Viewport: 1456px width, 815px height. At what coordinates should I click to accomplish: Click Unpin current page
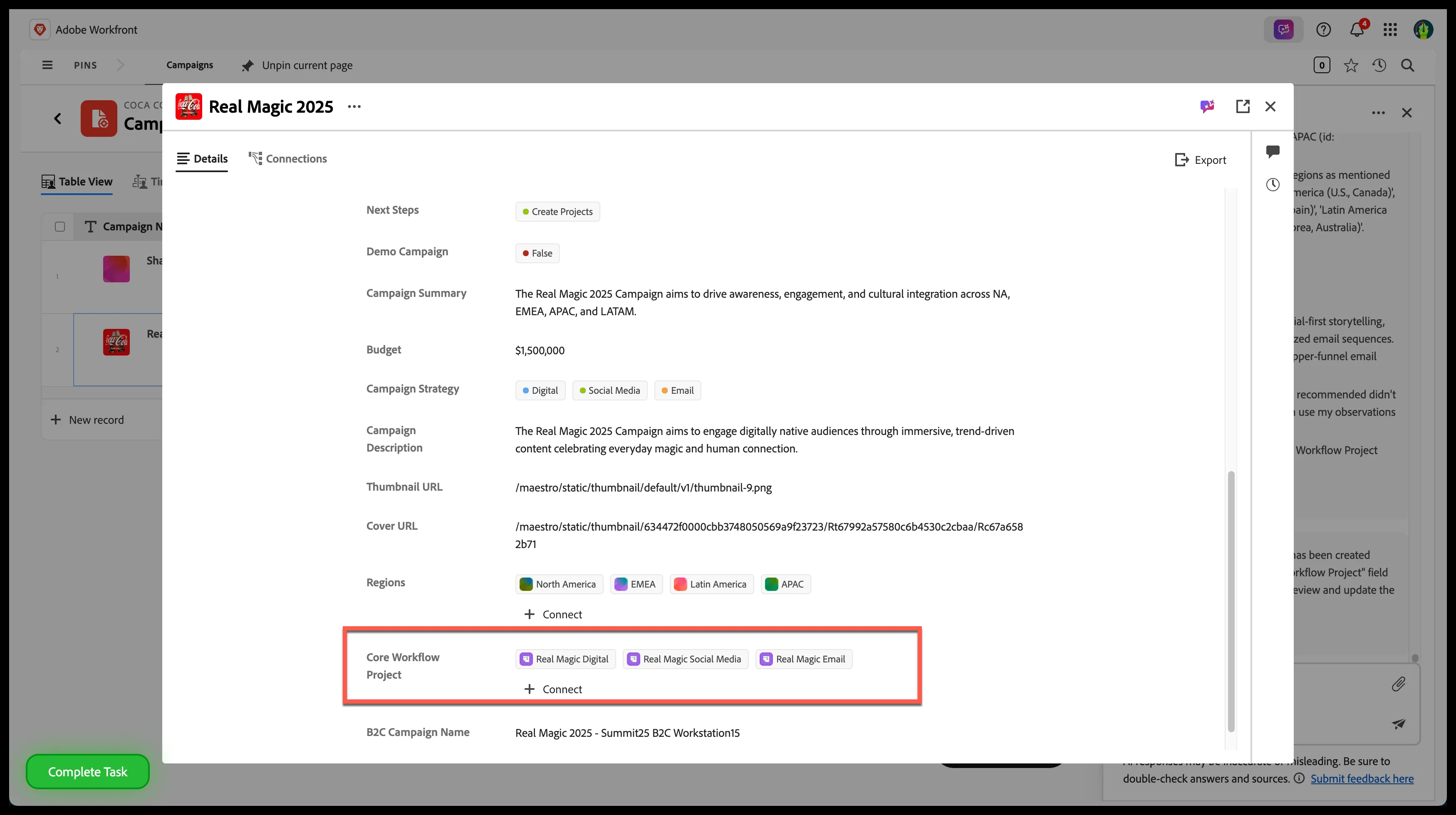coord(297,66)
